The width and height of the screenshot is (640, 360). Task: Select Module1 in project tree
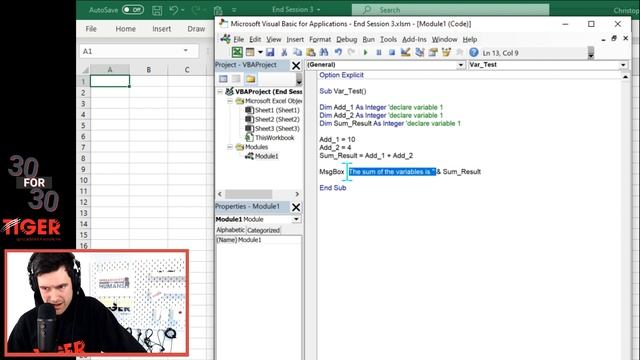click(267, 156)
